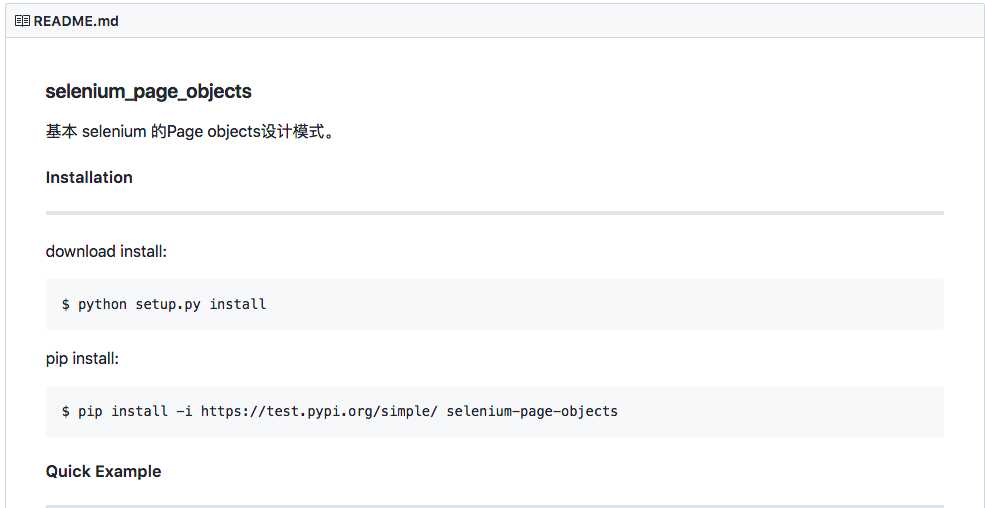Click the 'python setup.py install' code block
Viewport: 985px width, 508px height.
coord(495,305)
